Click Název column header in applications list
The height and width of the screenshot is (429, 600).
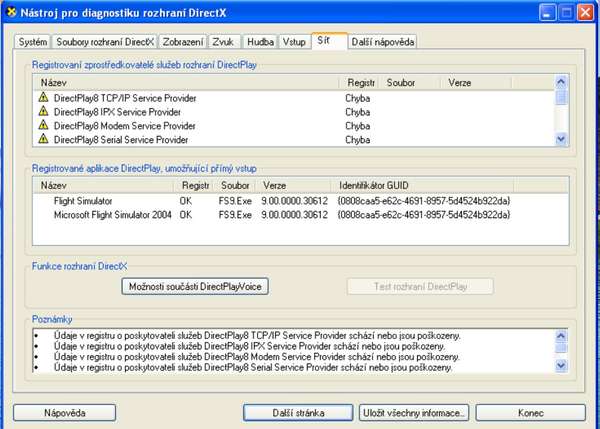103,186
